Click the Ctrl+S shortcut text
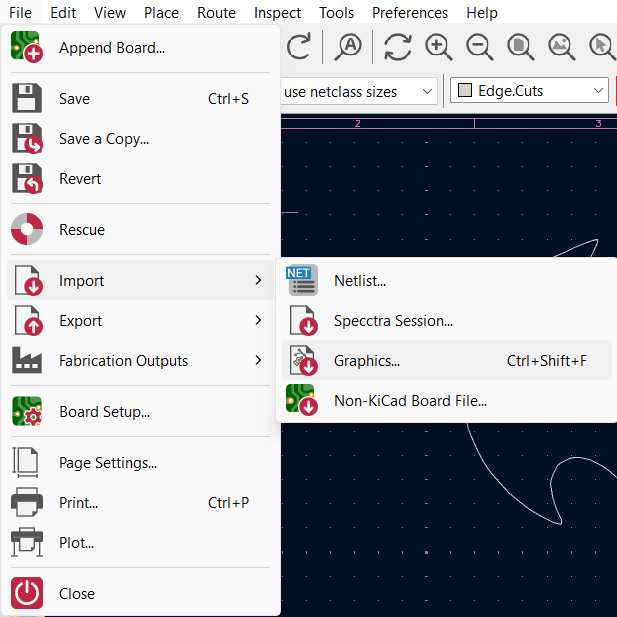617x617 pixels. tap(228, 98)
